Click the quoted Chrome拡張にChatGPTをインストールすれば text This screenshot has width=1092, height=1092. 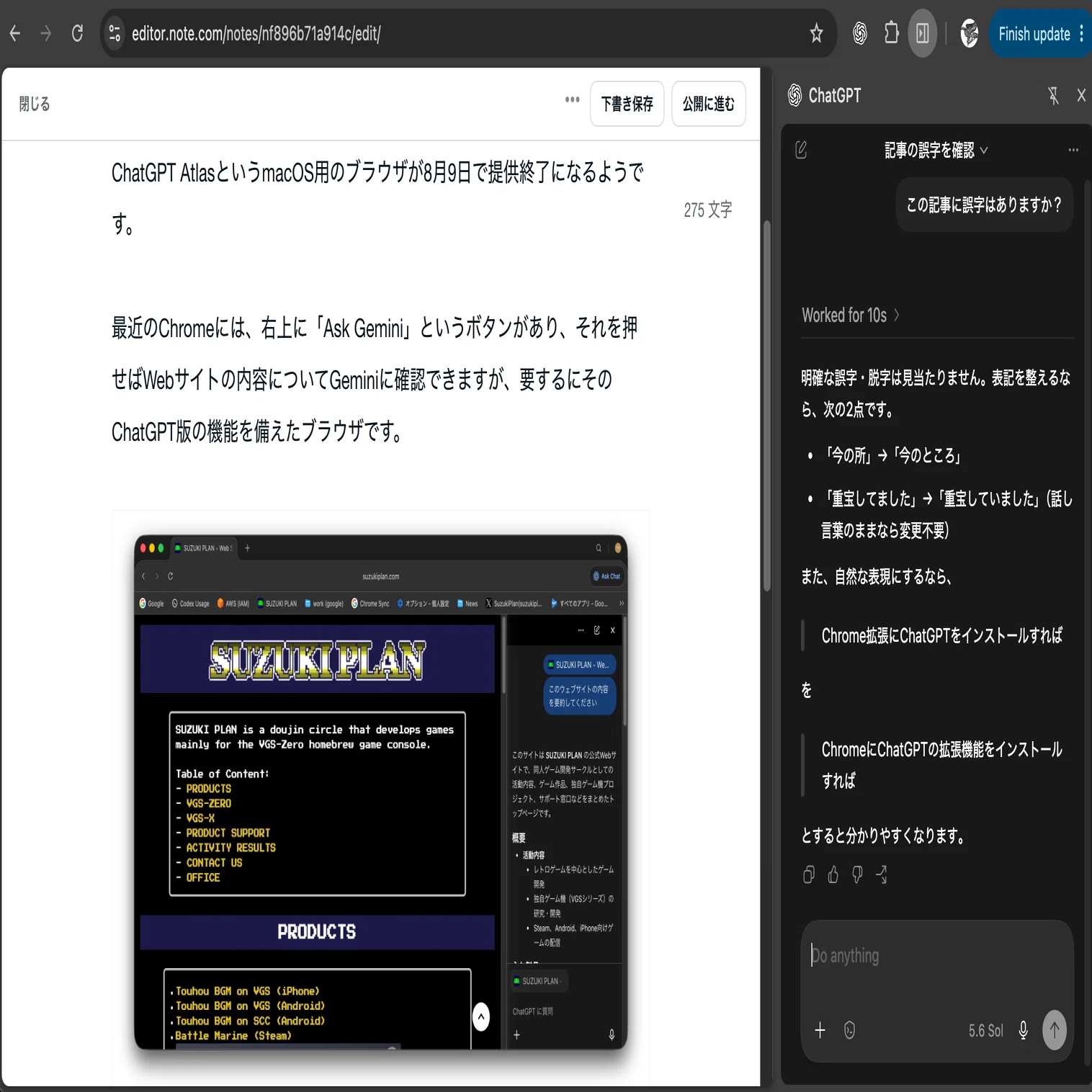click(x=941, y=635)
